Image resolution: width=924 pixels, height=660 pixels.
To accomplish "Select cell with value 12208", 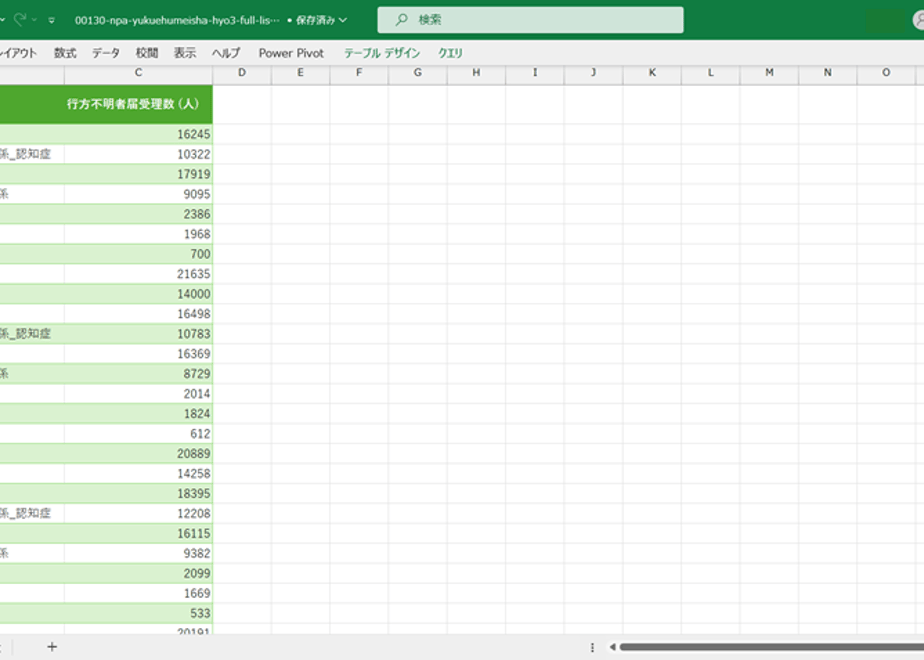I will 138,514.
